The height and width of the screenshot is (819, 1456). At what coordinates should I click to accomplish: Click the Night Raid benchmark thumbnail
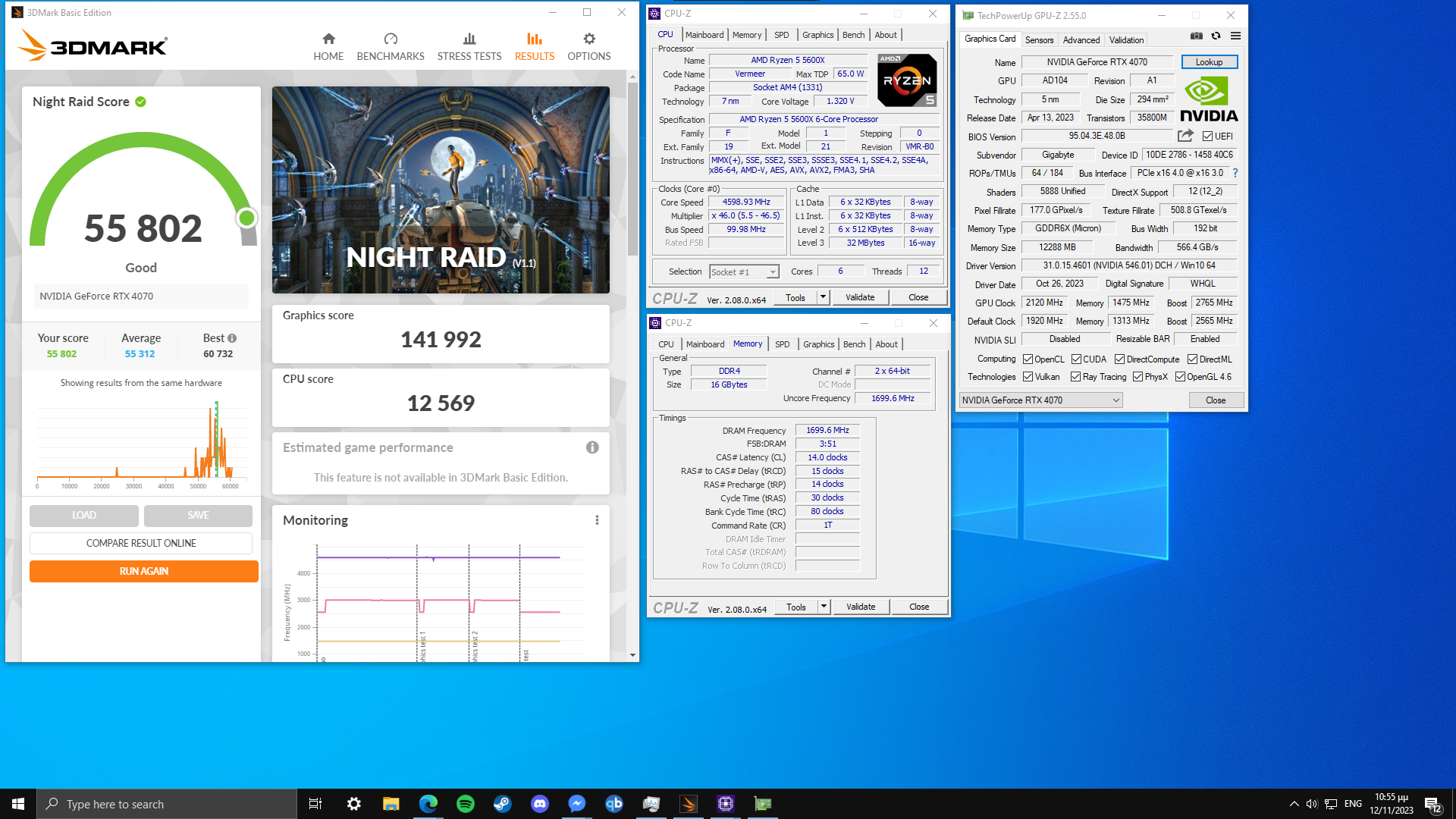tap(441, 190)
